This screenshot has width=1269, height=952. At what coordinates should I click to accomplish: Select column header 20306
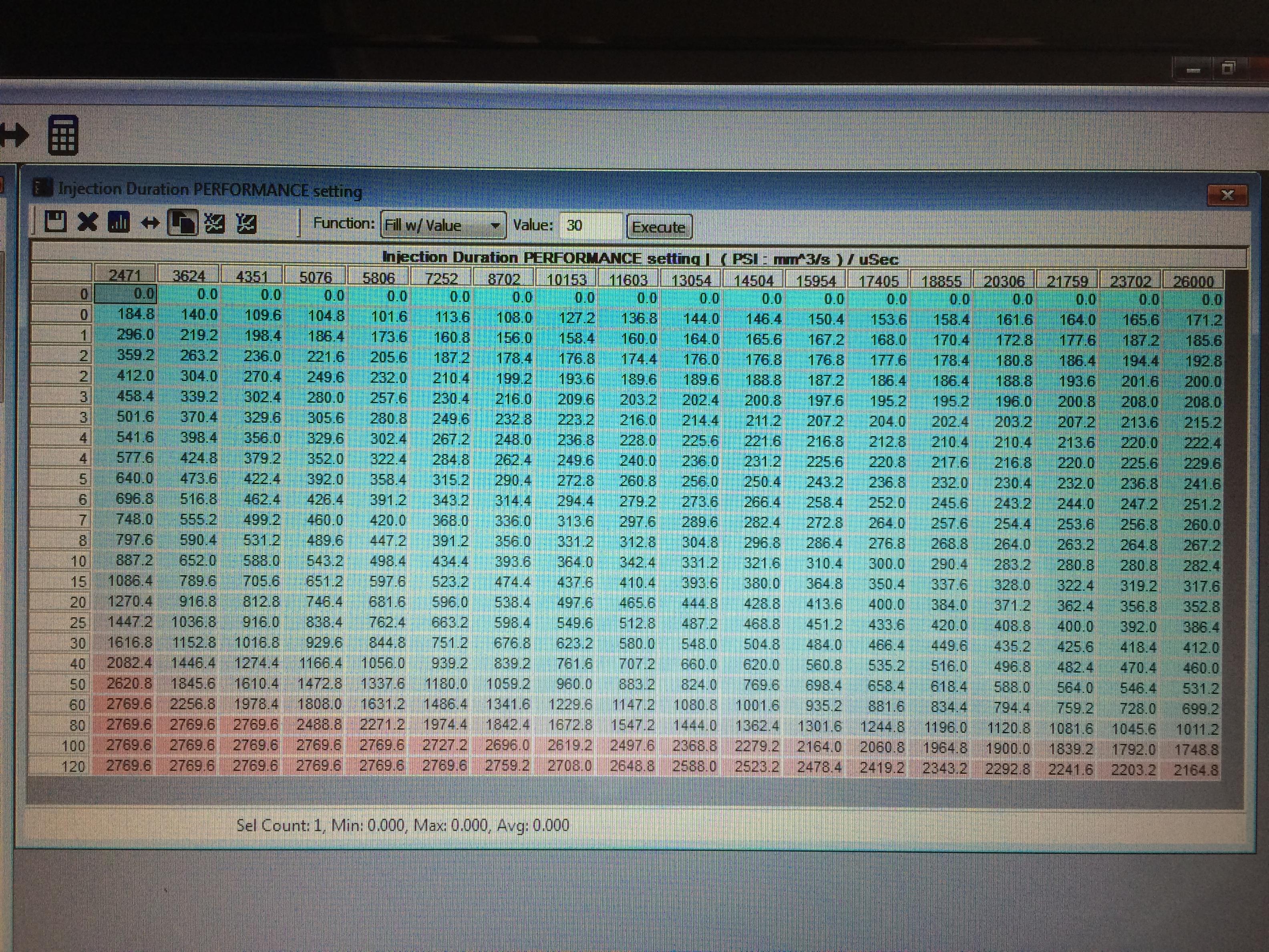pyautogui.click(x=1005, y=281)
